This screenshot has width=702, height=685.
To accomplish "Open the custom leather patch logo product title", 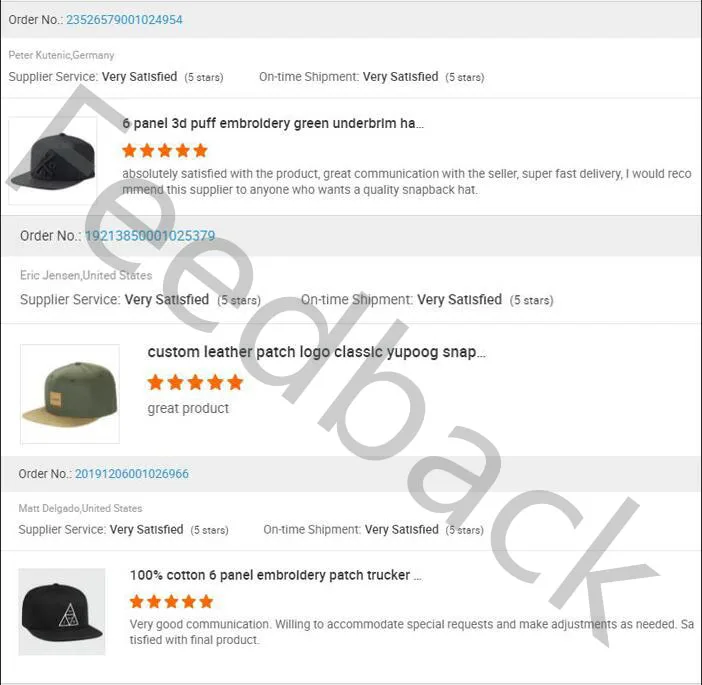I will click(316, 352).
